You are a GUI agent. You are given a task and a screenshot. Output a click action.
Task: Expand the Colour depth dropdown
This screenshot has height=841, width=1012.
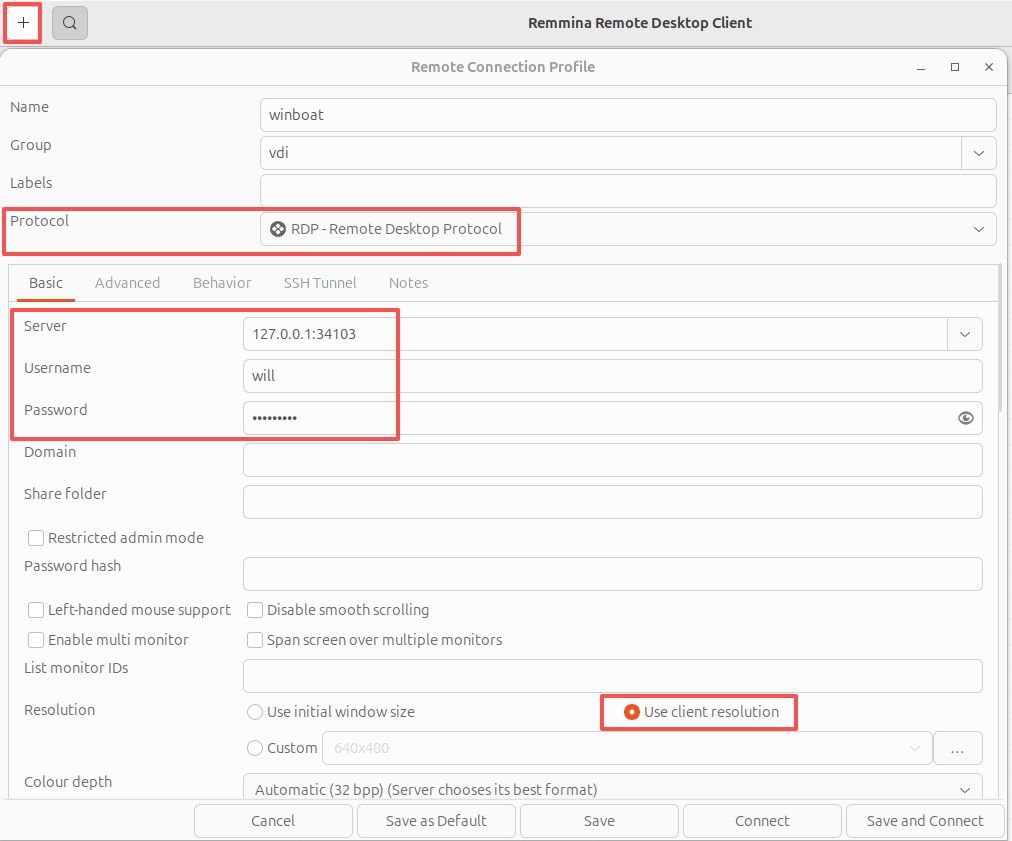click(x=964, y=789)
